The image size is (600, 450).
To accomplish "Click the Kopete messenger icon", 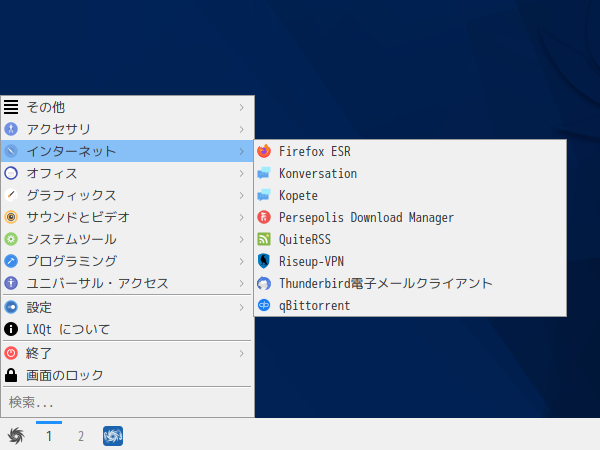I will click(264, 195).
